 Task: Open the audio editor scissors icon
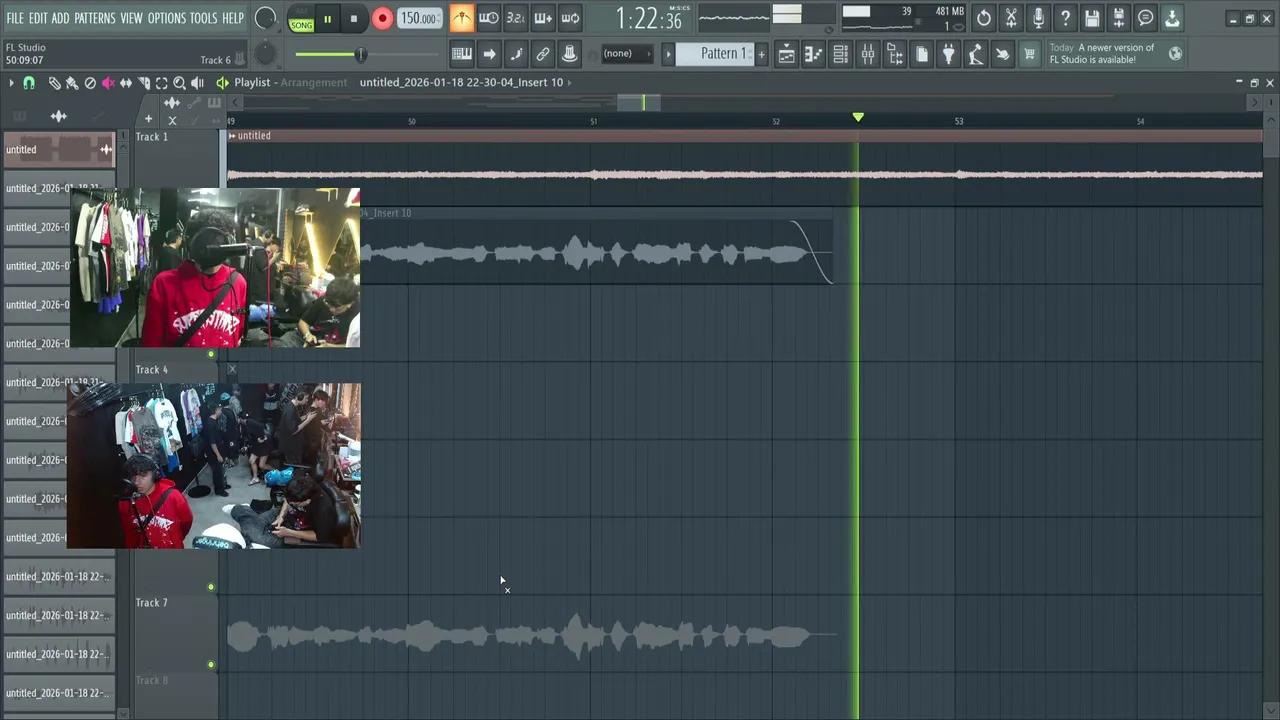[1011, 18]
